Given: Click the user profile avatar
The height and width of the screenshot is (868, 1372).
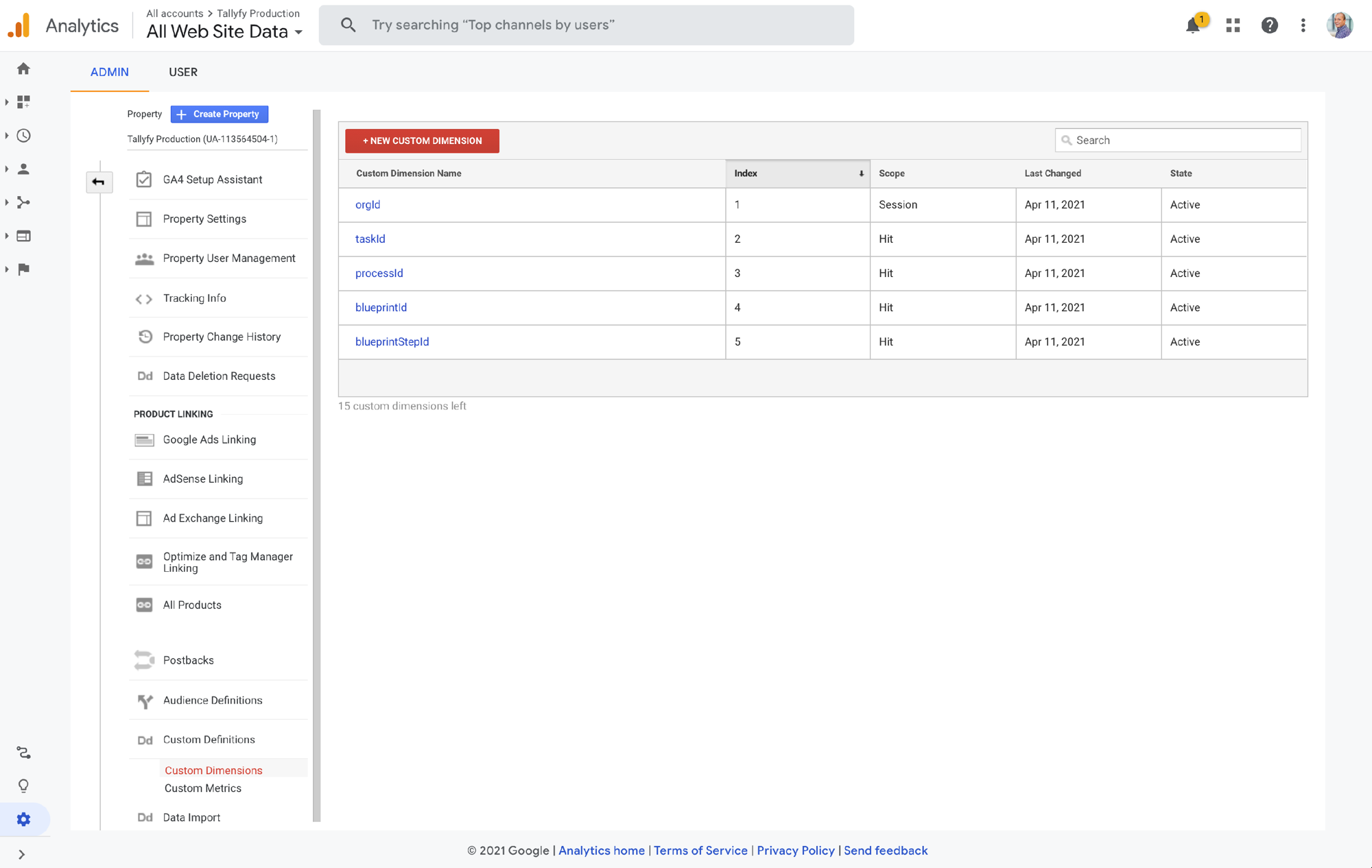Looking at the screenshot, I should [1339, 25].
